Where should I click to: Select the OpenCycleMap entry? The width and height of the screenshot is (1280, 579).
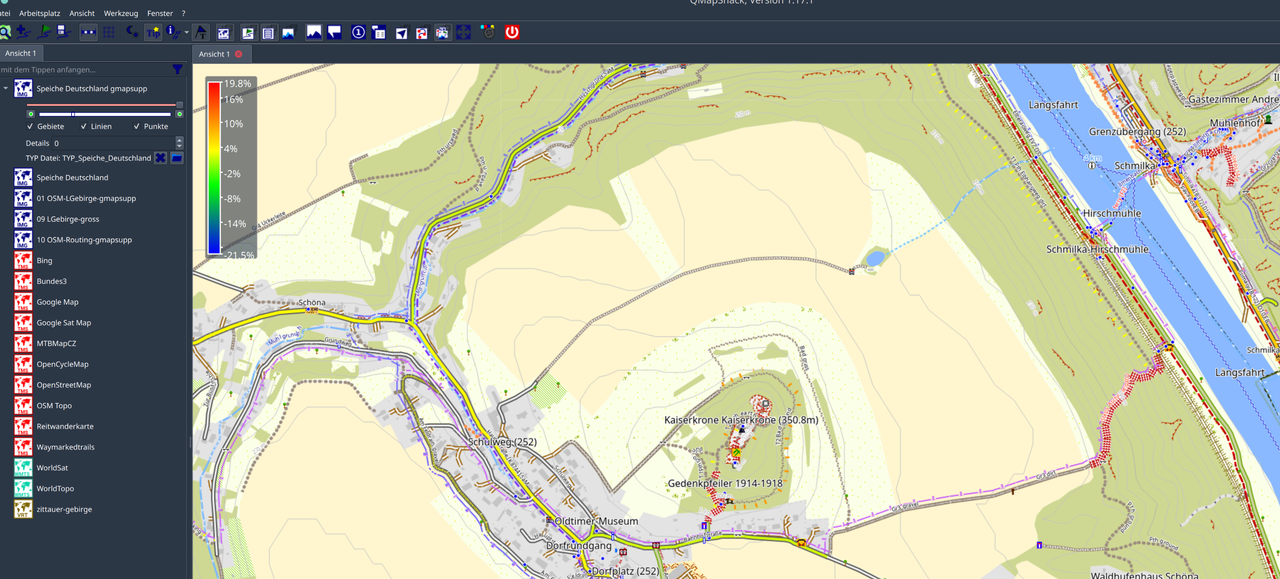pos(62,364)
